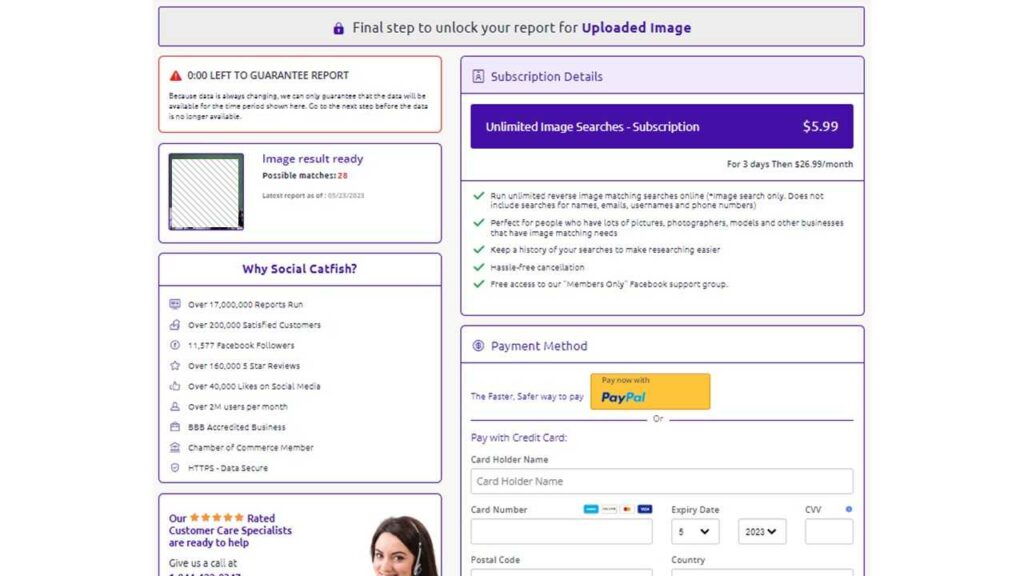1024x576 pixels.
Task: Click the thumbs-up Likes icon
Action: click(175, 386)
